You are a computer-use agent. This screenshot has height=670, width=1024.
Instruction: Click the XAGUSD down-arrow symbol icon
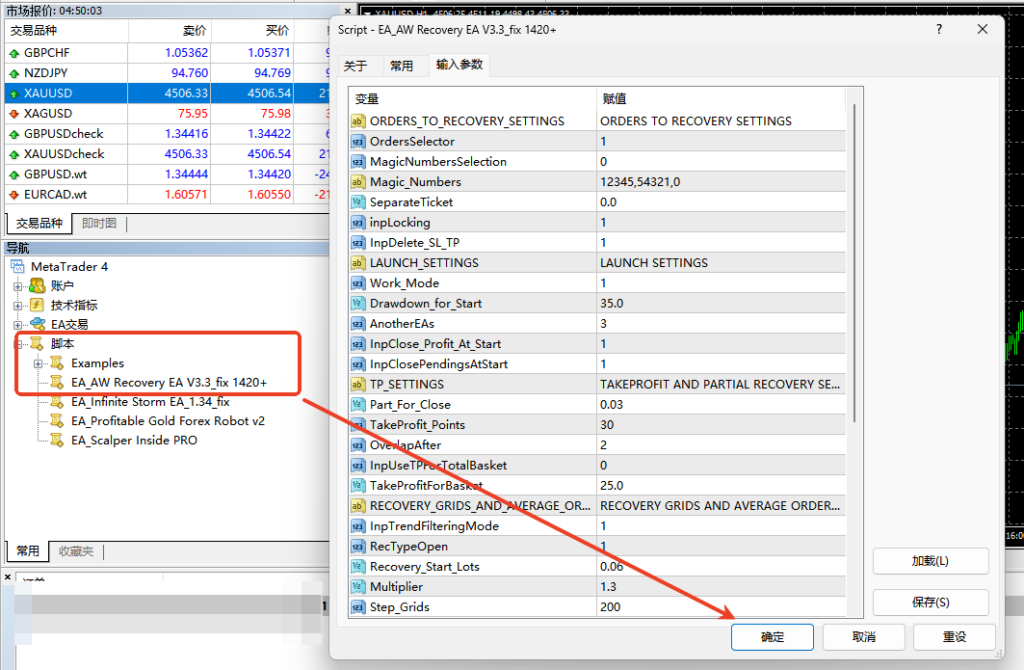(14, 114)
